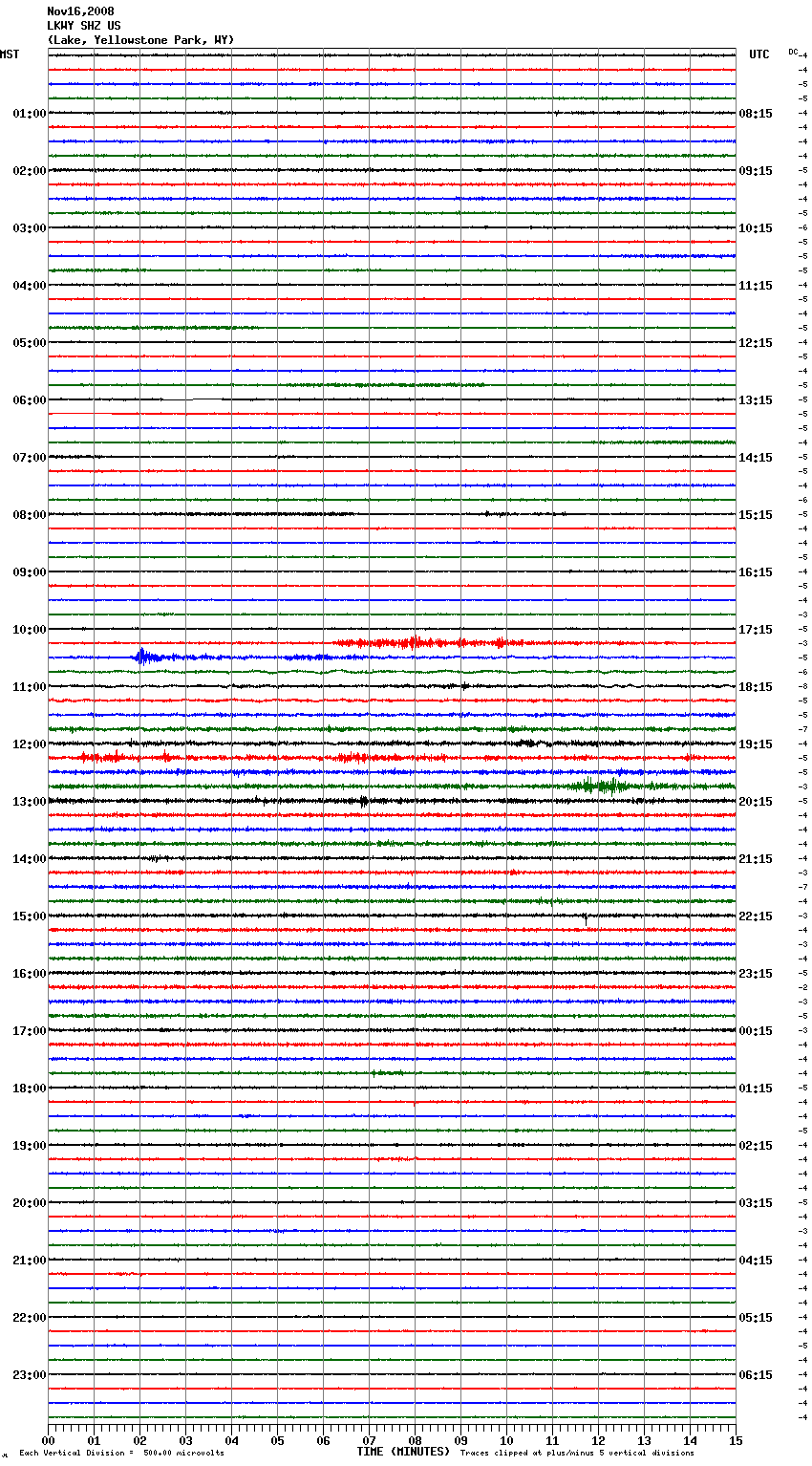Image resolution: width=812 pixels, height=1466 pixels.
Task: Click the 15 minute tick label on the time axis
Action: [x=736, y=1440]
